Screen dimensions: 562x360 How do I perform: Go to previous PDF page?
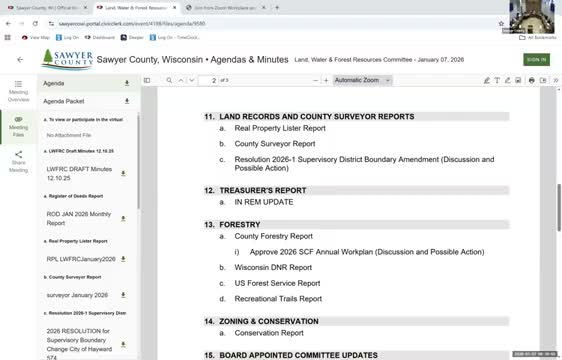[181, 80]
